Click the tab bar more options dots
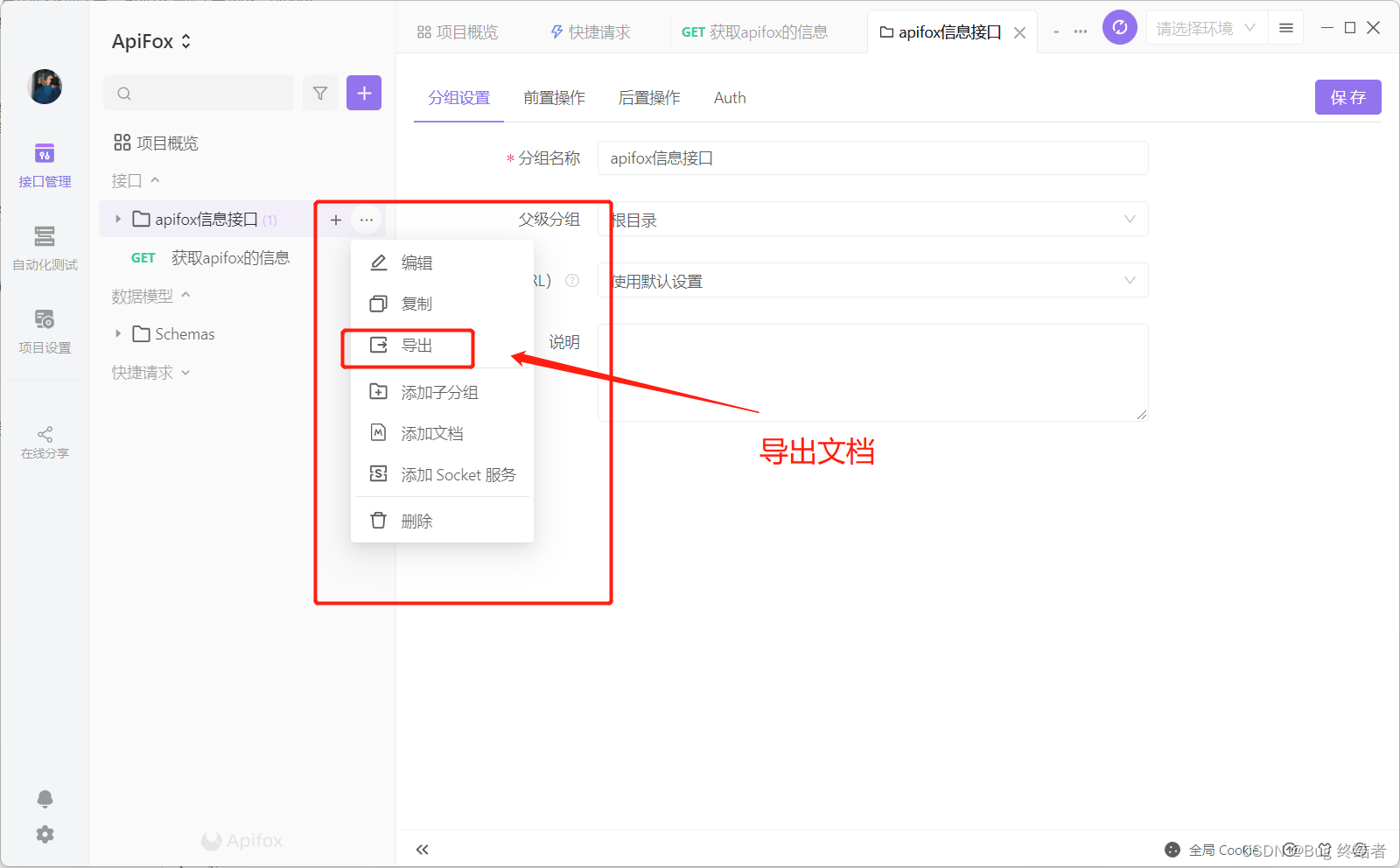 point(1081,31)
